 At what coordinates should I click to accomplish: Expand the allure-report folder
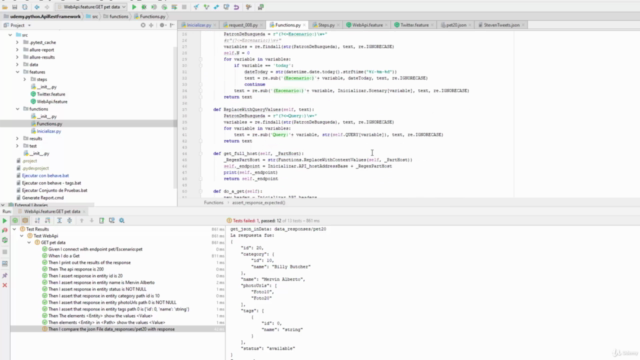pos(17,50)
